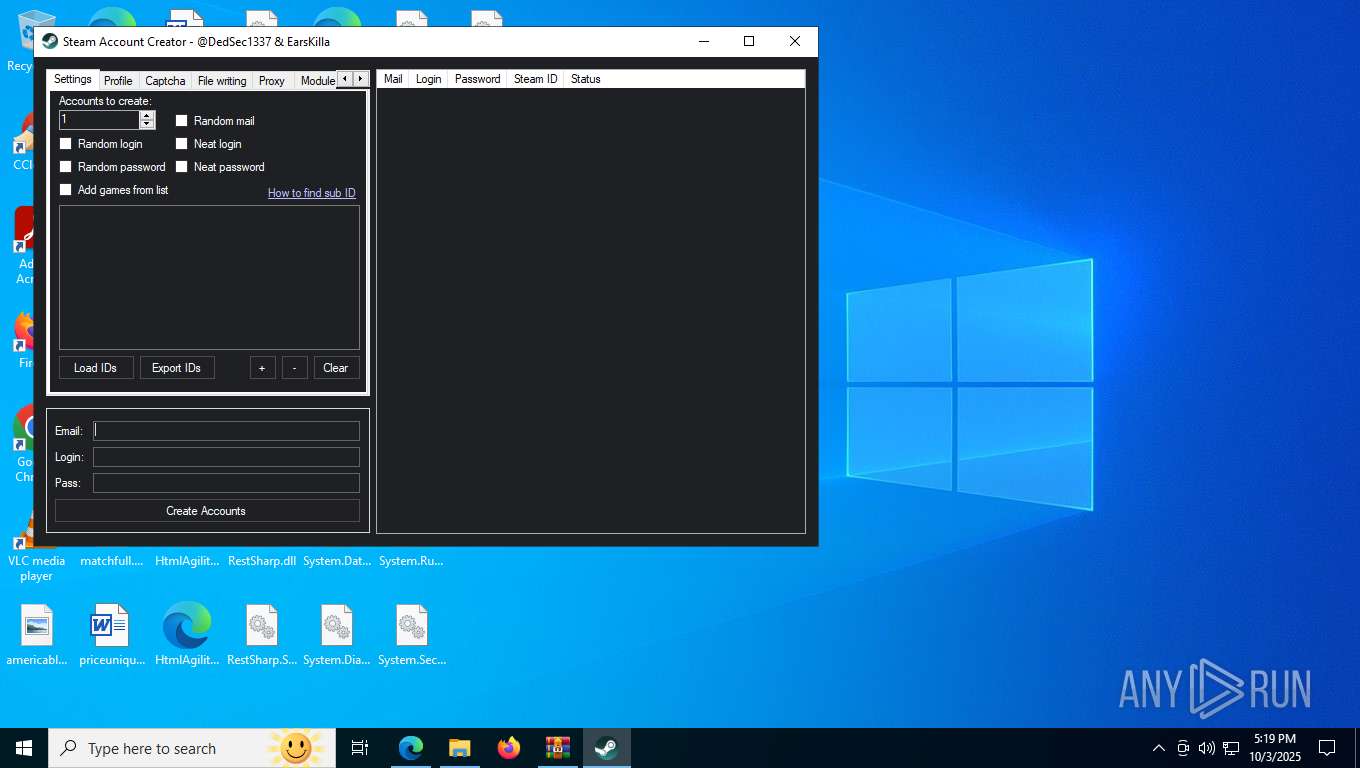Enable the Random mail checkbox

[182, 120]
